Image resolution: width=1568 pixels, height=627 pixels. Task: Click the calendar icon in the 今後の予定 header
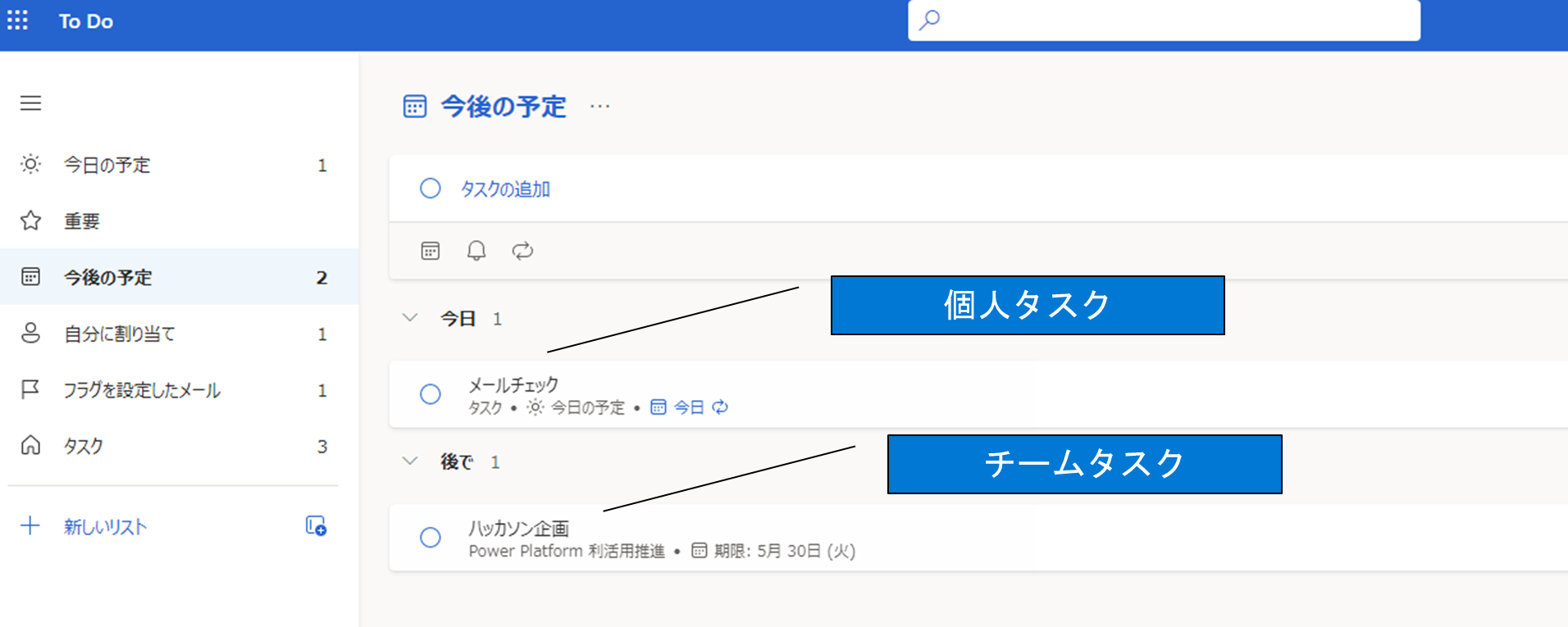point(415,107)
